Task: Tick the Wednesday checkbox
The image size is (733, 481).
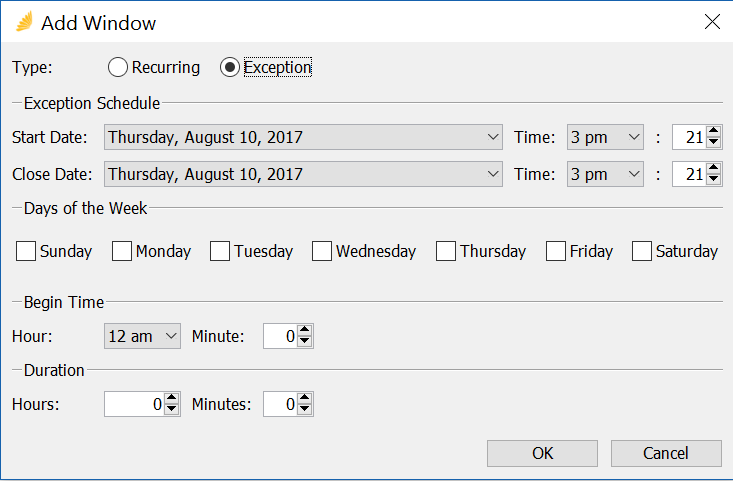Action: tap(322, 251)
